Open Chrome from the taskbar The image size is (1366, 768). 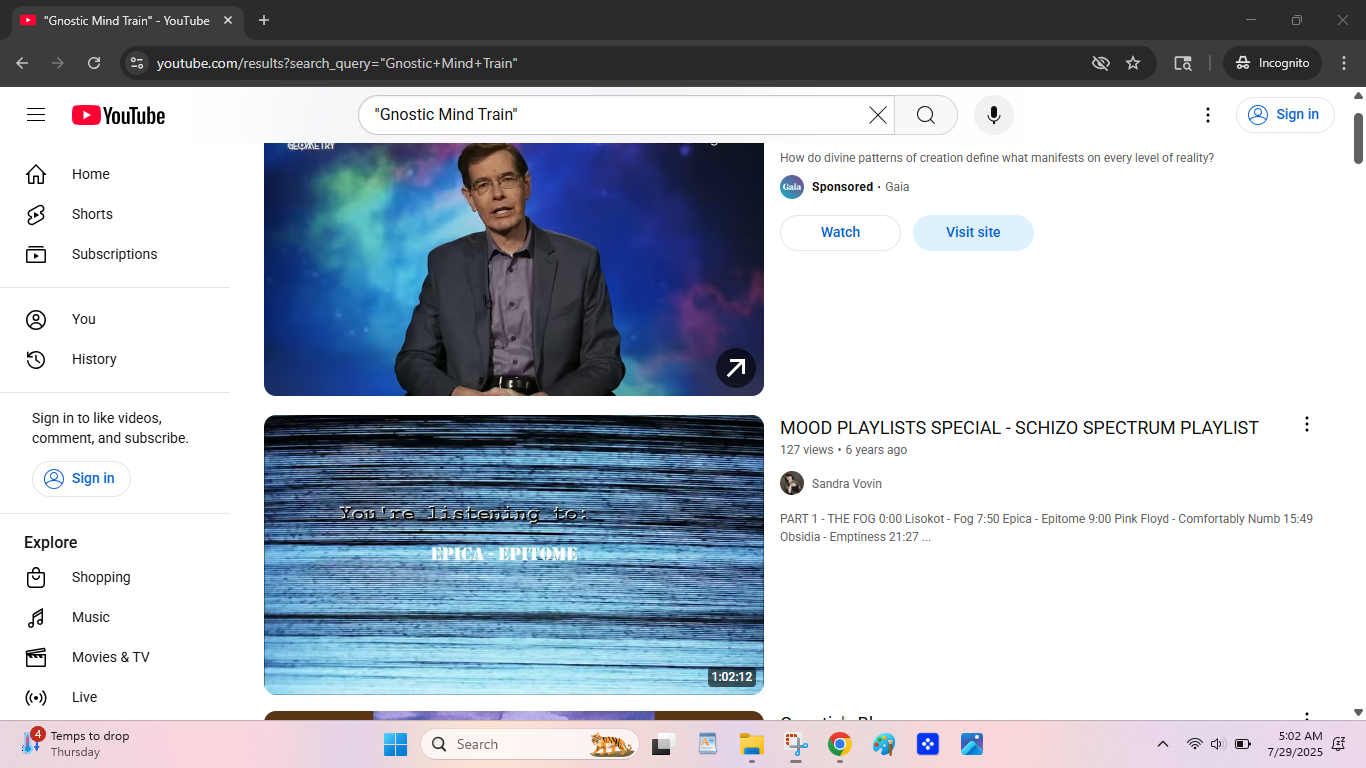[x=839, y=744]
